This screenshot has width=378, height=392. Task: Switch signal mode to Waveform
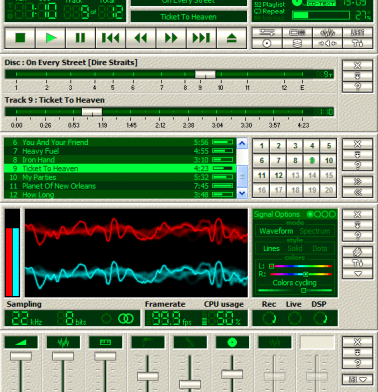[276, 231]
